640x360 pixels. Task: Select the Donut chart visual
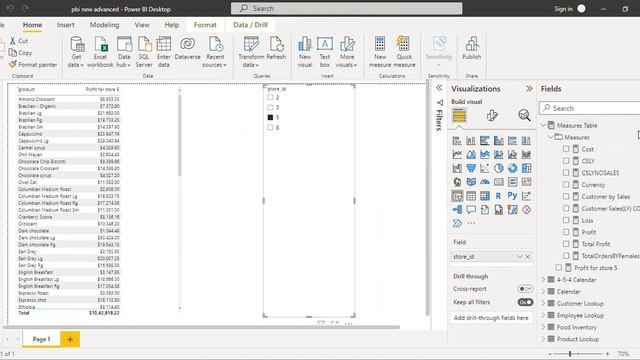[x=513, y=168]
